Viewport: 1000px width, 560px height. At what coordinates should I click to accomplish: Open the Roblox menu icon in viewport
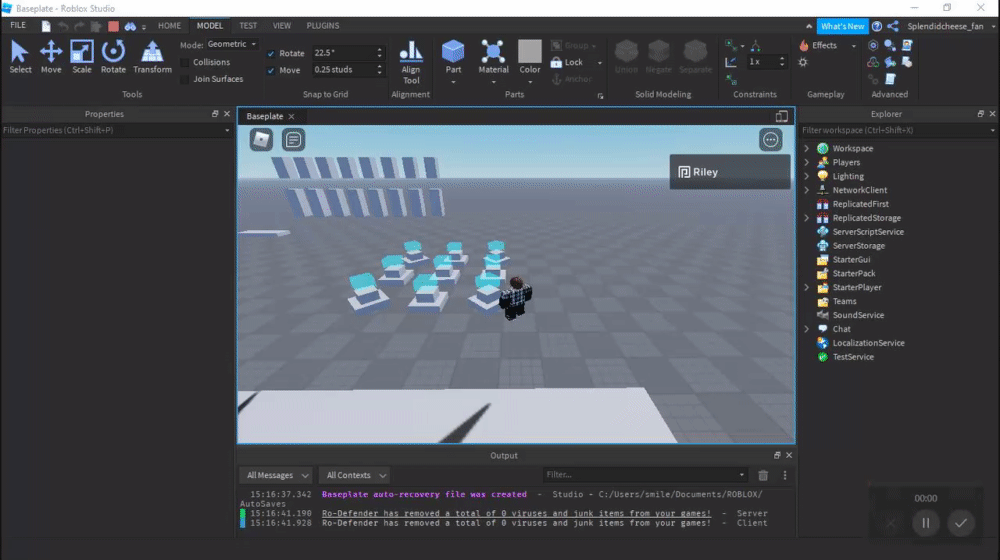click(261, 140)
